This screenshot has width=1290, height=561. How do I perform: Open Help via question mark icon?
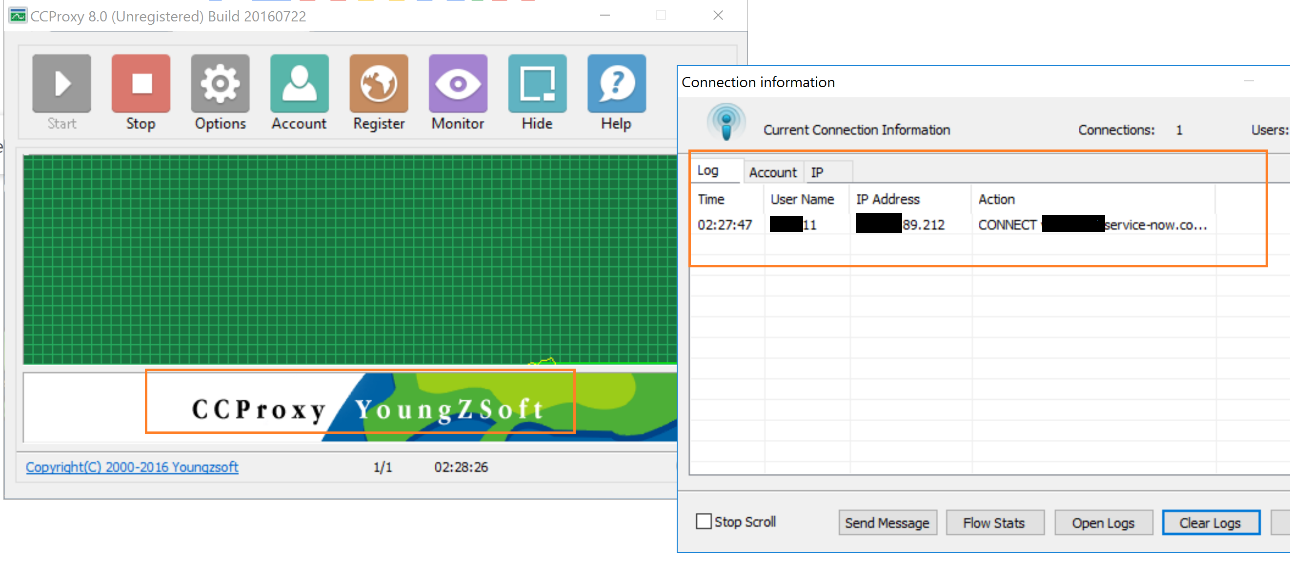click(x=616, y=84)
